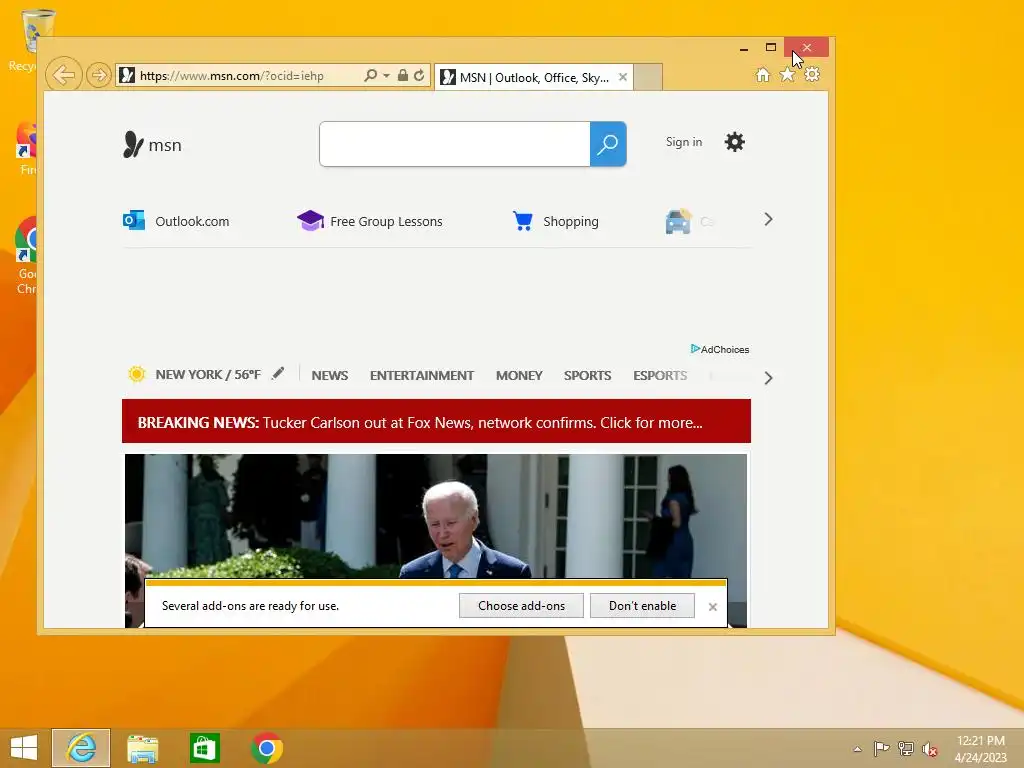Open Favorites with the star icon

click(x=788, y=75)
